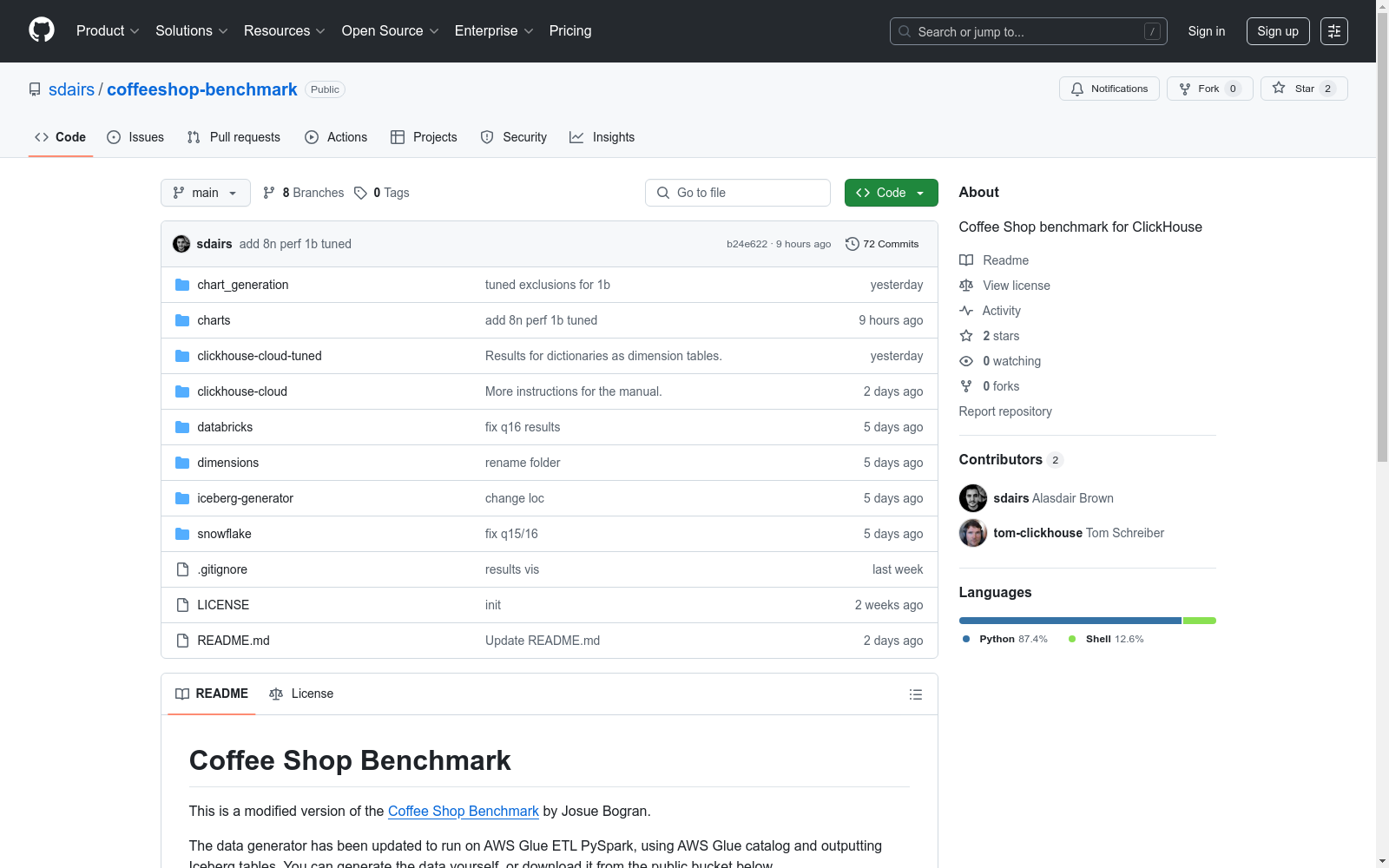Expand the Open Source menu
Viewport: 1389px width, 868px height.
point(391,31)
